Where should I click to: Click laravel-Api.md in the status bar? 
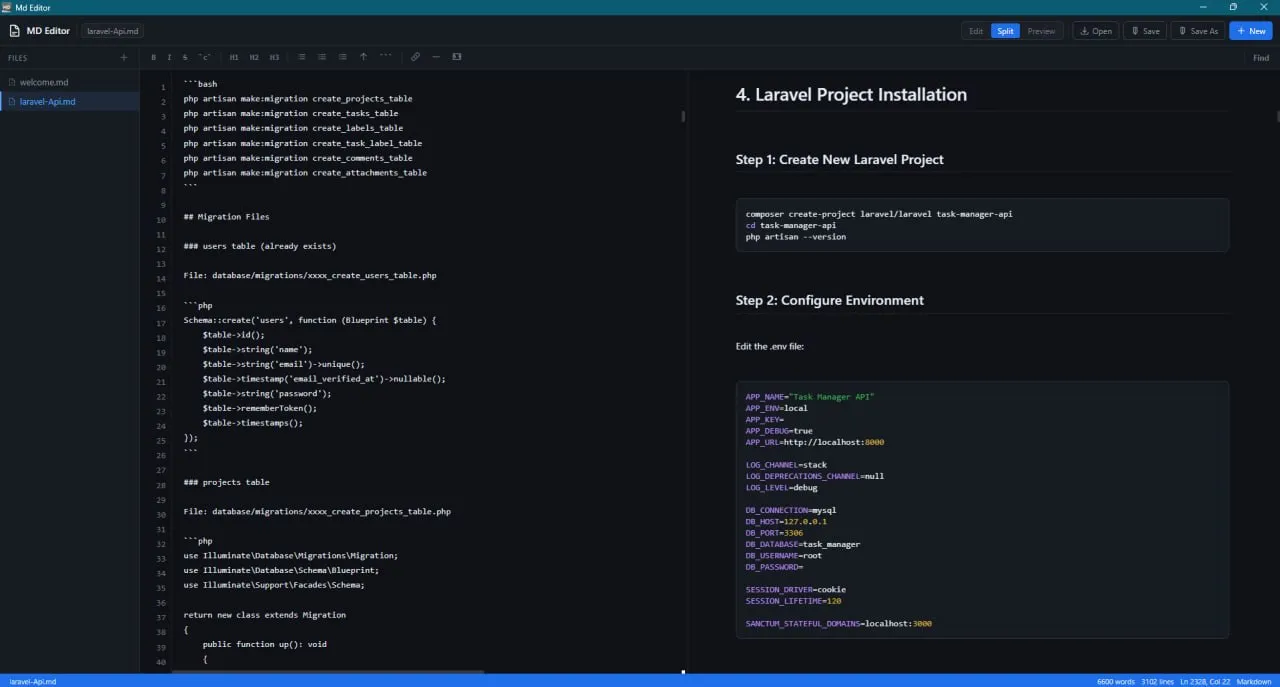tap(32, 681)
